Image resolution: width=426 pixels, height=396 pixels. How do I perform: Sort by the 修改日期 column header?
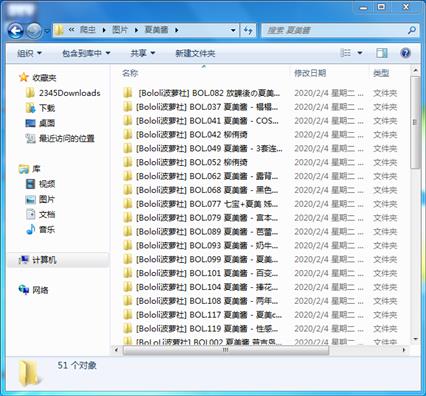tap(310, 73)
